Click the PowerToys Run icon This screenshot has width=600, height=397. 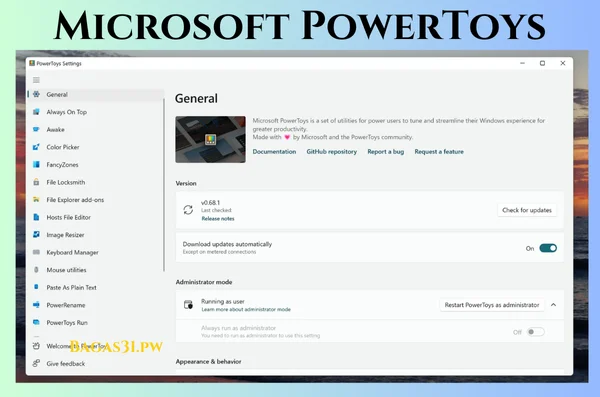click(x=36, y=322)
